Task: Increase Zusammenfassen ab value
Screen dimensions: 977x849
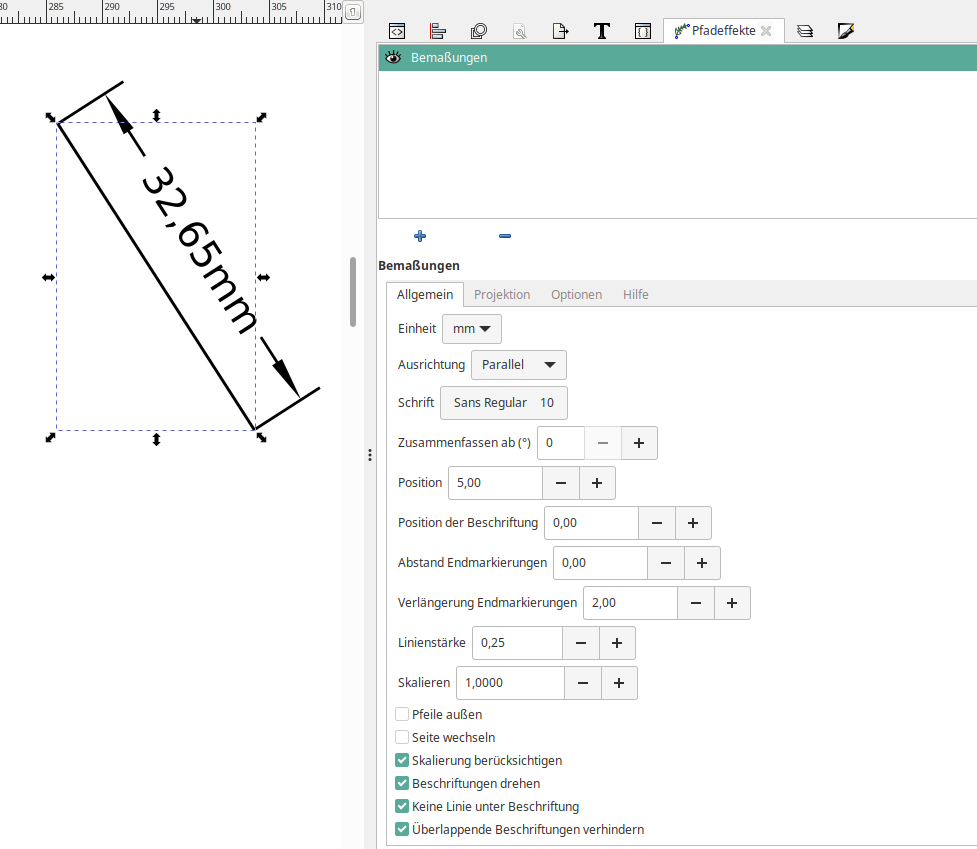Action: pyautogui.click(x=639, y=443)
